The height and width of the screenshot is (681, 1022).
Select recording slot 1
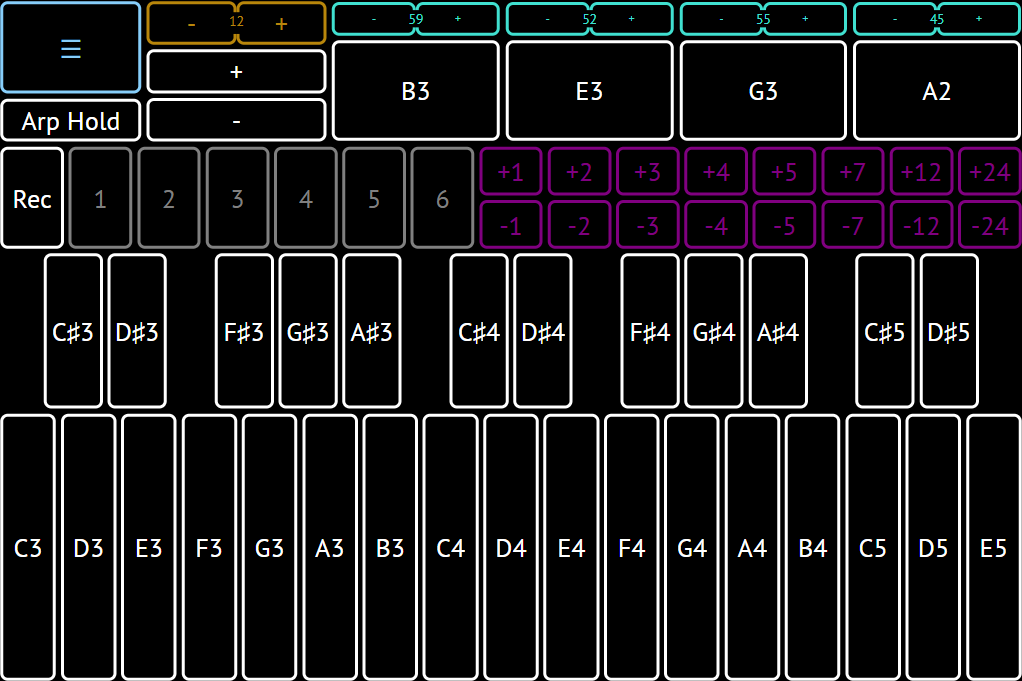[x=100, y=199]
